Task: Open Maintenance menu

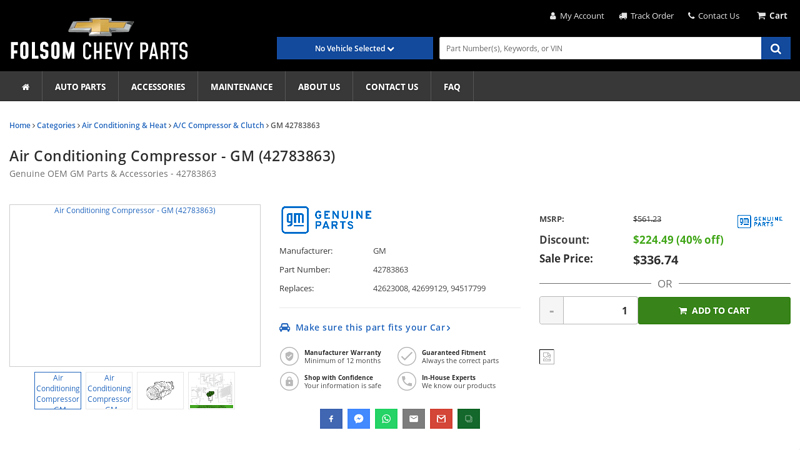Action: [x=241, y=87]
